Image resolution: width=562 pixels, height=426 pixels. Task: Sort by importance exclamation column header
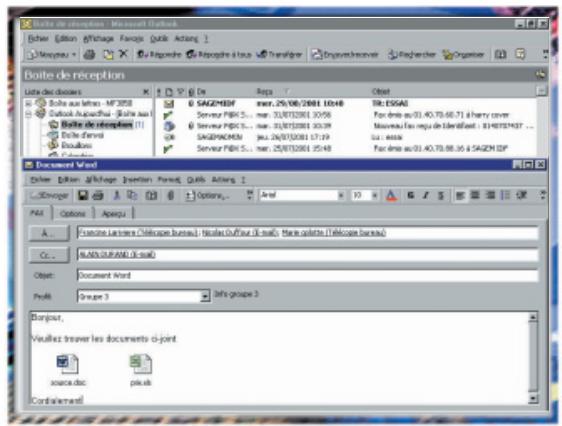pos(159,92)
